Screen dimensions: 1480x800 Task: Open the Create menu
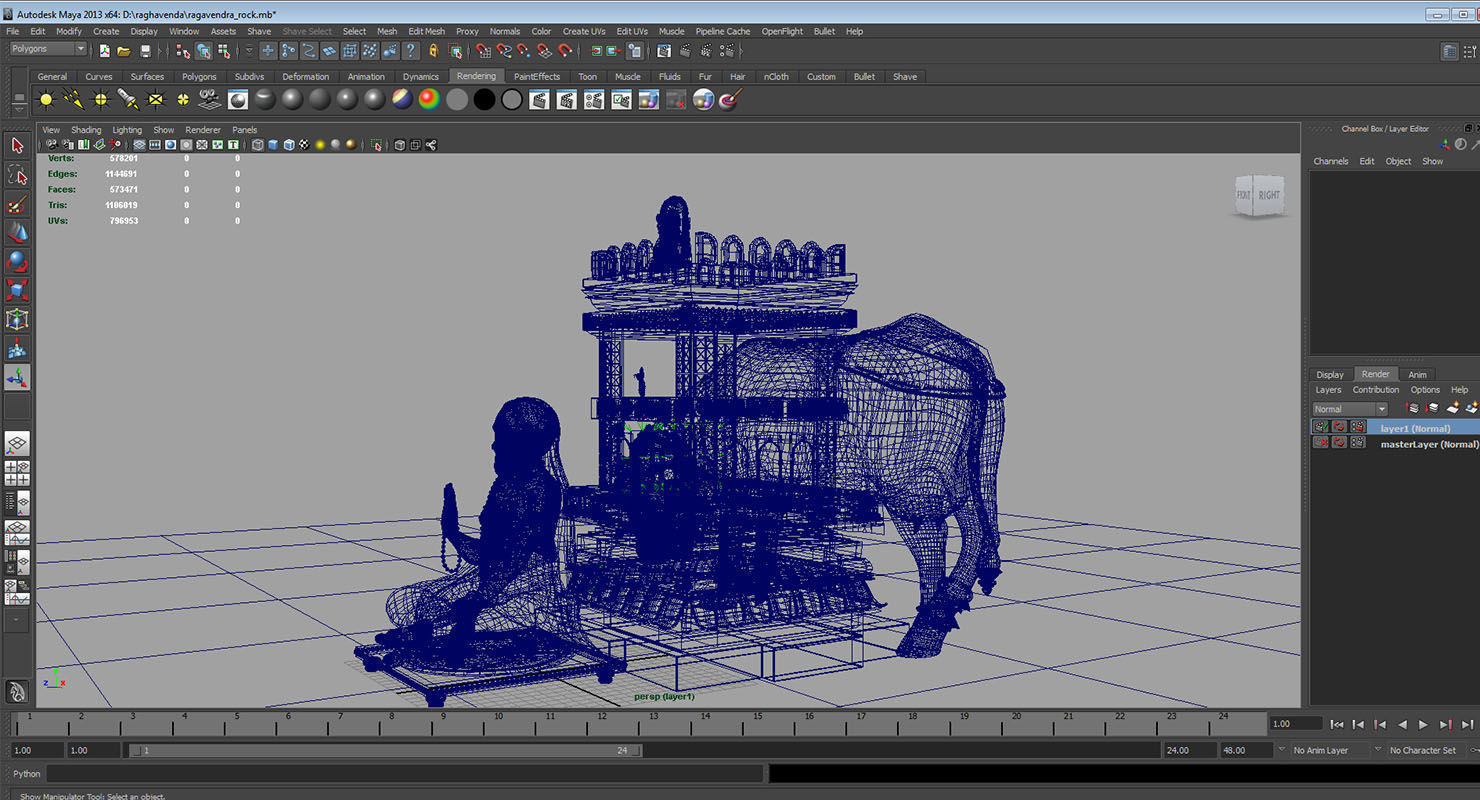coord(106,31)
